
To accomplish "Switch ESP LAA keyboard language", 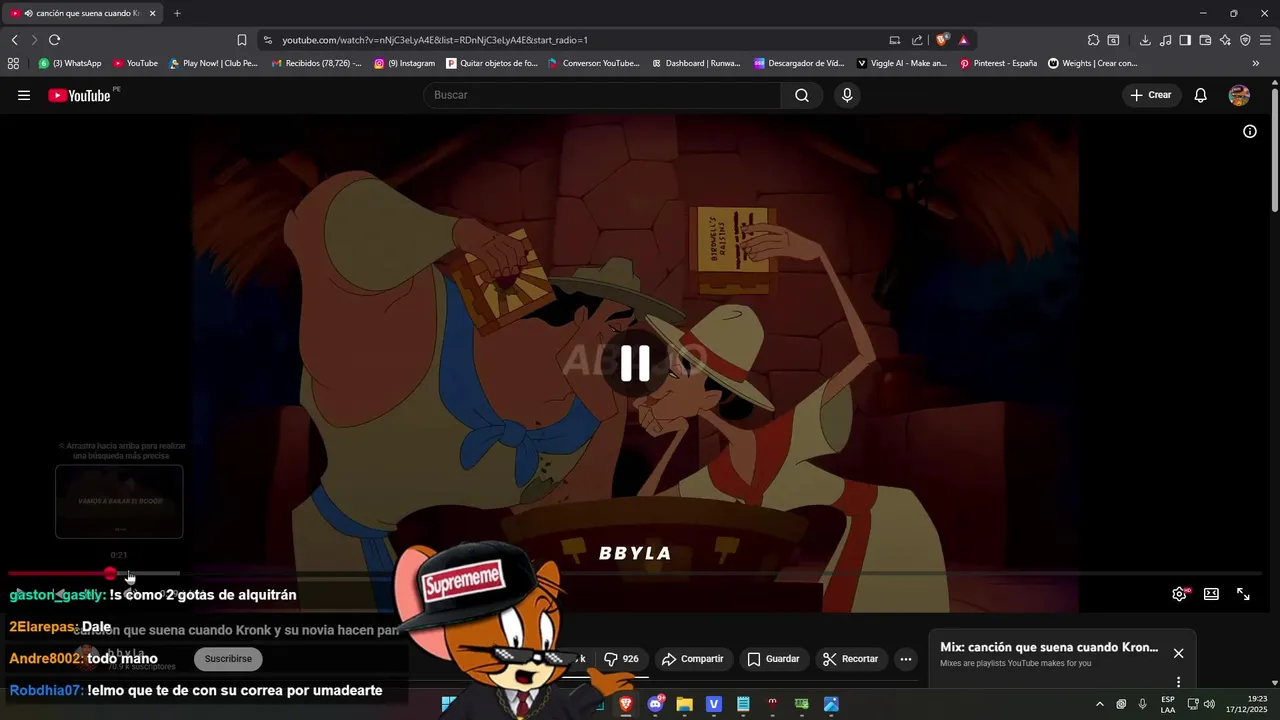I will [1168, 704].
